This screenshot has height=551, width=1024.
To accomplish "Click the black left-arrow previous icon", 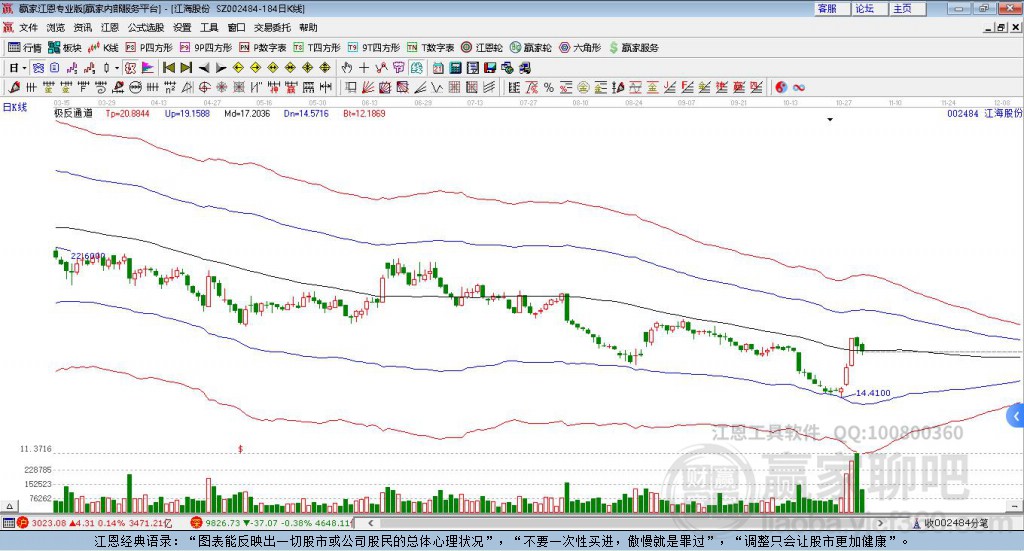I will coord(204,67).
